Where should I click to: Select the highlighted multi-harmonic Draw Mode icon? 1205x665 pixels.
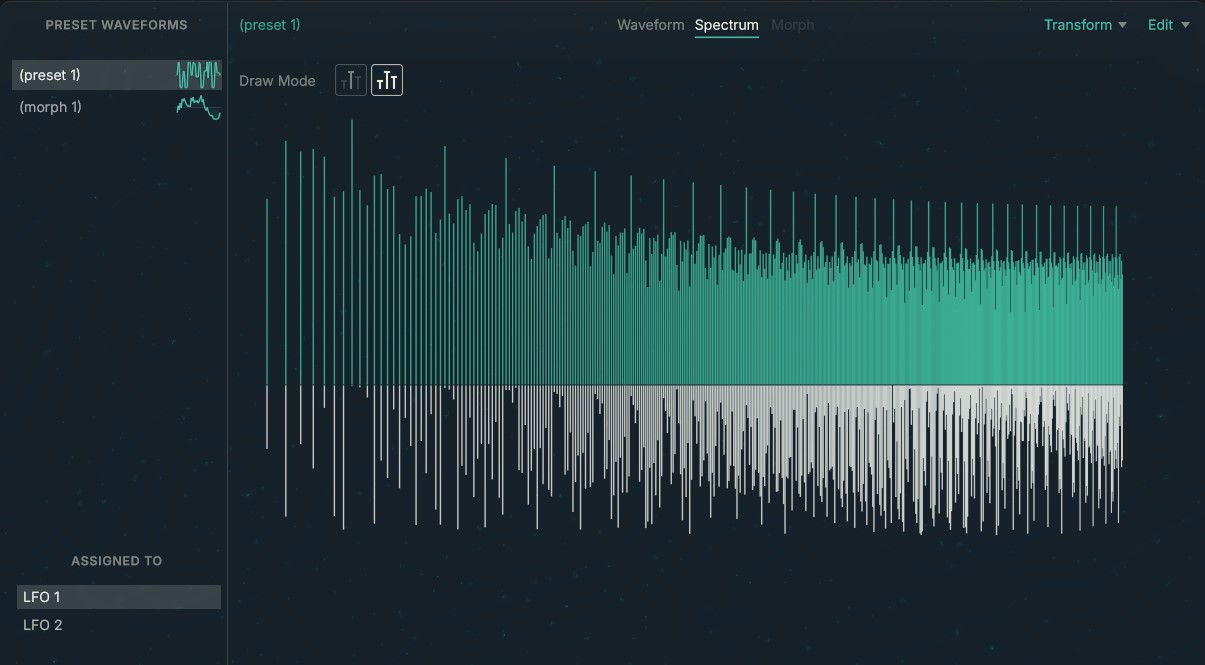(387, 80)
